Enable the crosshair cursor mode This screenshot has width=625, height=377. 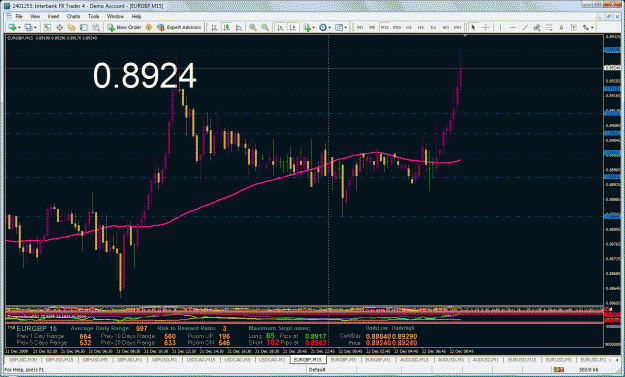click(x=485, y=27)
